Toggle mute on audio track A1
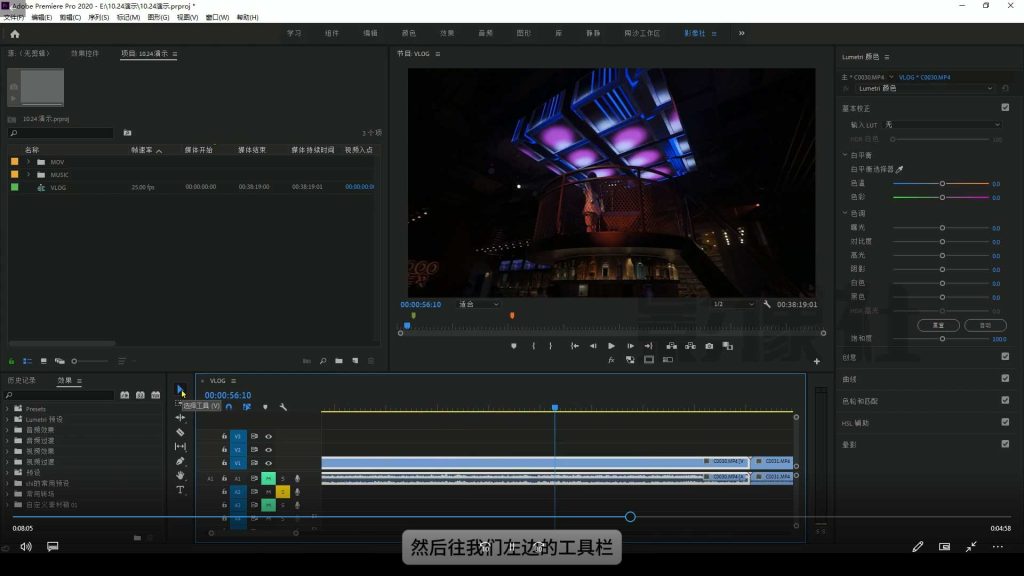This screenshot has height=576, width=1024. (x=268, y=478)
